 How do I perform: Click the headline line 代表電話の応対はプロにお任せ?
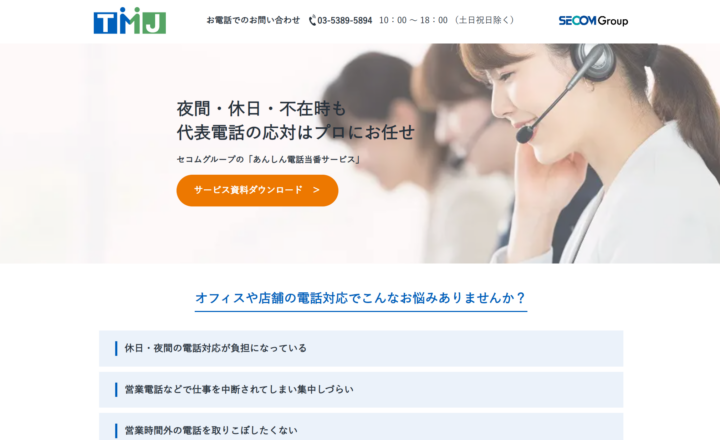pos(296,132)
